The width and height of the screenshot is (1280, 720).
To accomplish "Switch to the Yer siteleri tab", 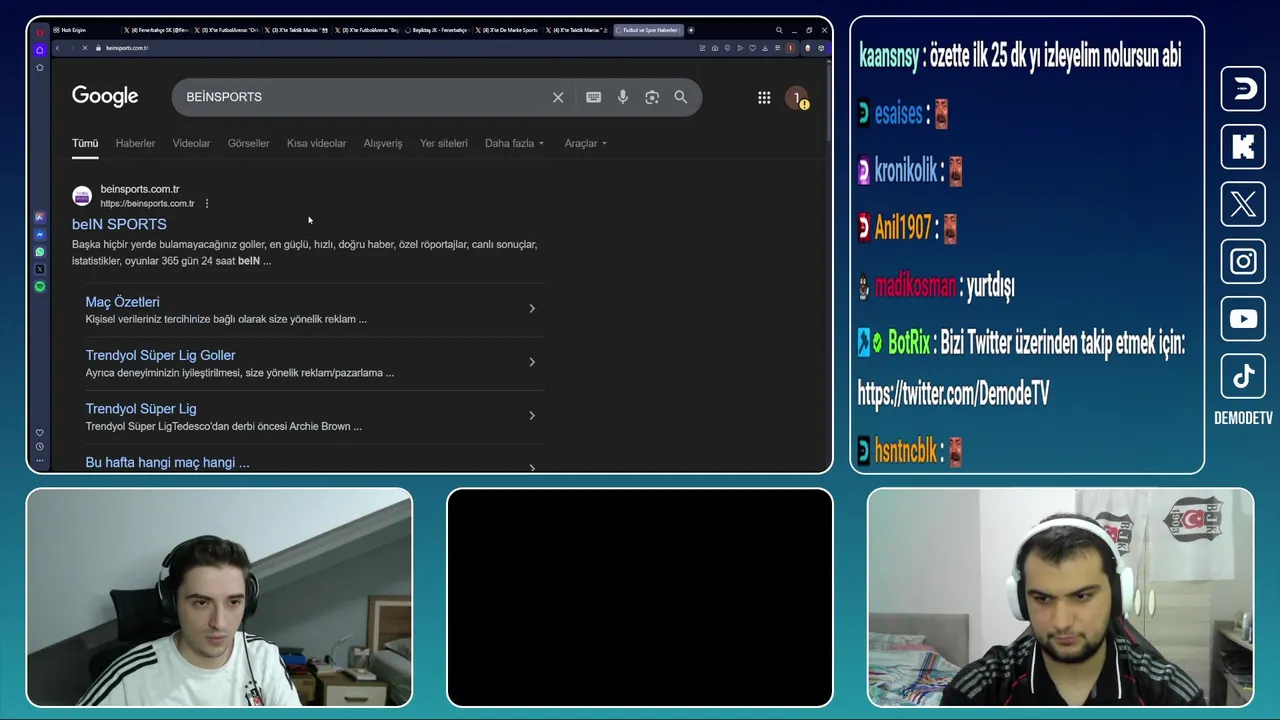I will (444, 143).
